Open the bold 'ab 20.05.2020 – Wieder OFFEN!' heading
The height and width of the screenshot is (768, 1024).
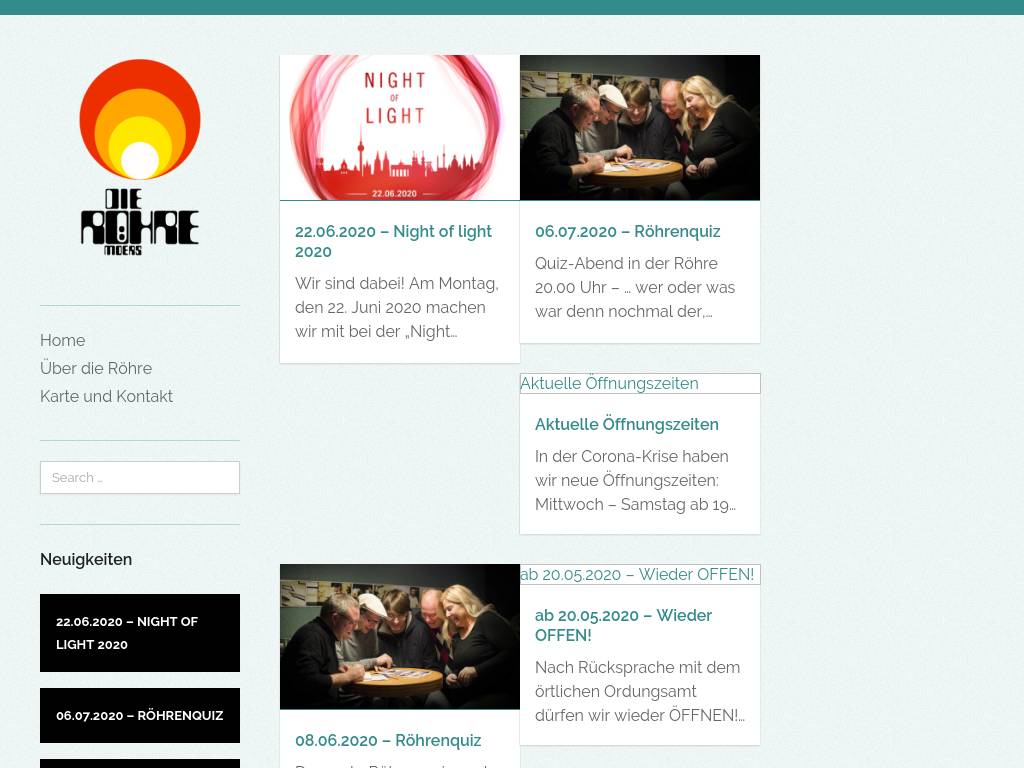[623, 625]
